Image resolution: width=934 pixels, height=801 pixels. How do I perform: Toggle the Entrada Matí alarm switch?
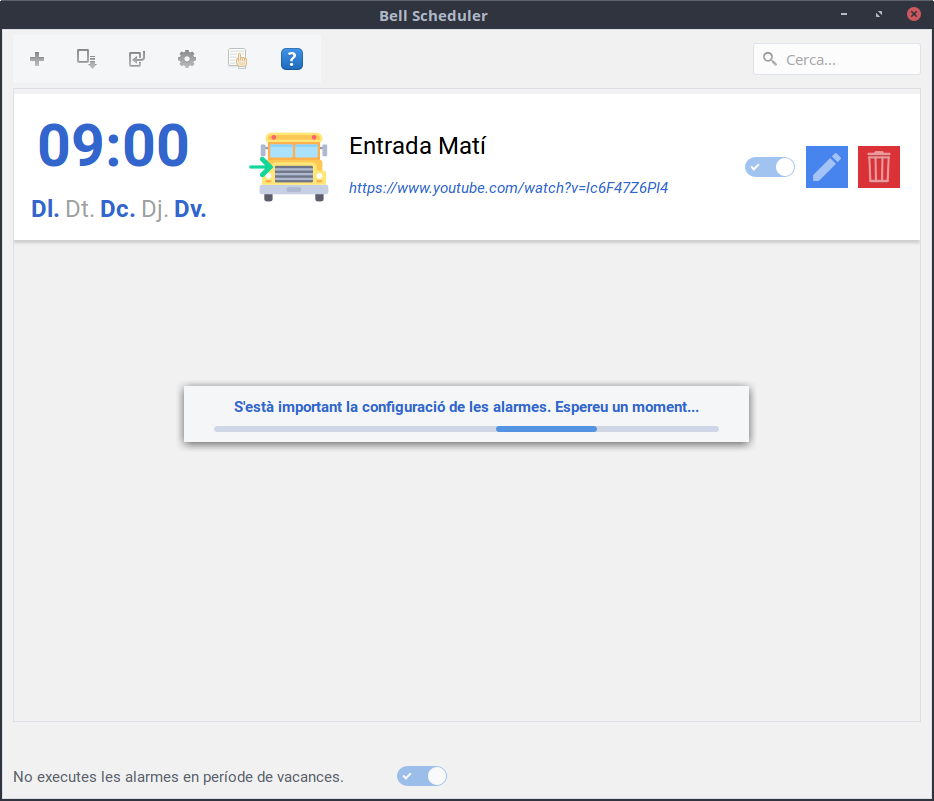pos(769,167)
